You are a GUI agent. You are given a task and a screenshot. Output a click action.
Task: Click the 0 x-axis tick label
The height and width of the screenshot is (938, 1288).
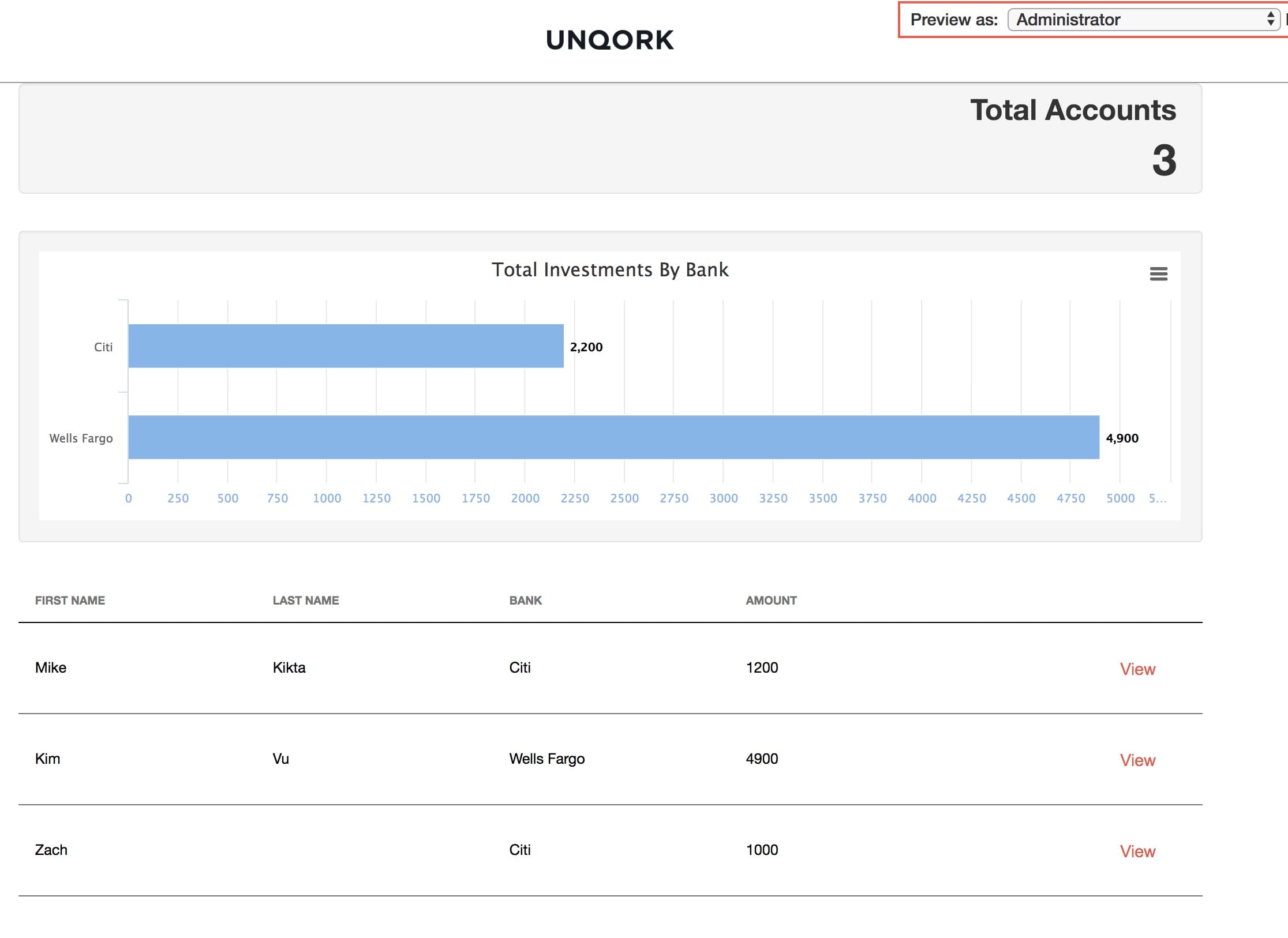coord(128,498)
